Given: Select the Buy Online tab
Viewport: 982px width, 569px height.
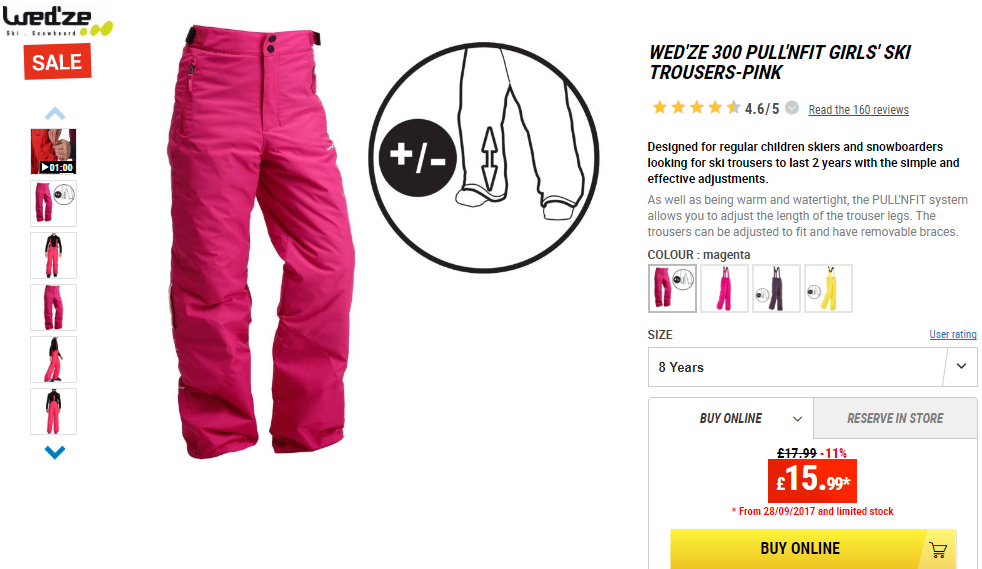Looking at the screenshot, I should pyautogui.click(x=731, y=418).
